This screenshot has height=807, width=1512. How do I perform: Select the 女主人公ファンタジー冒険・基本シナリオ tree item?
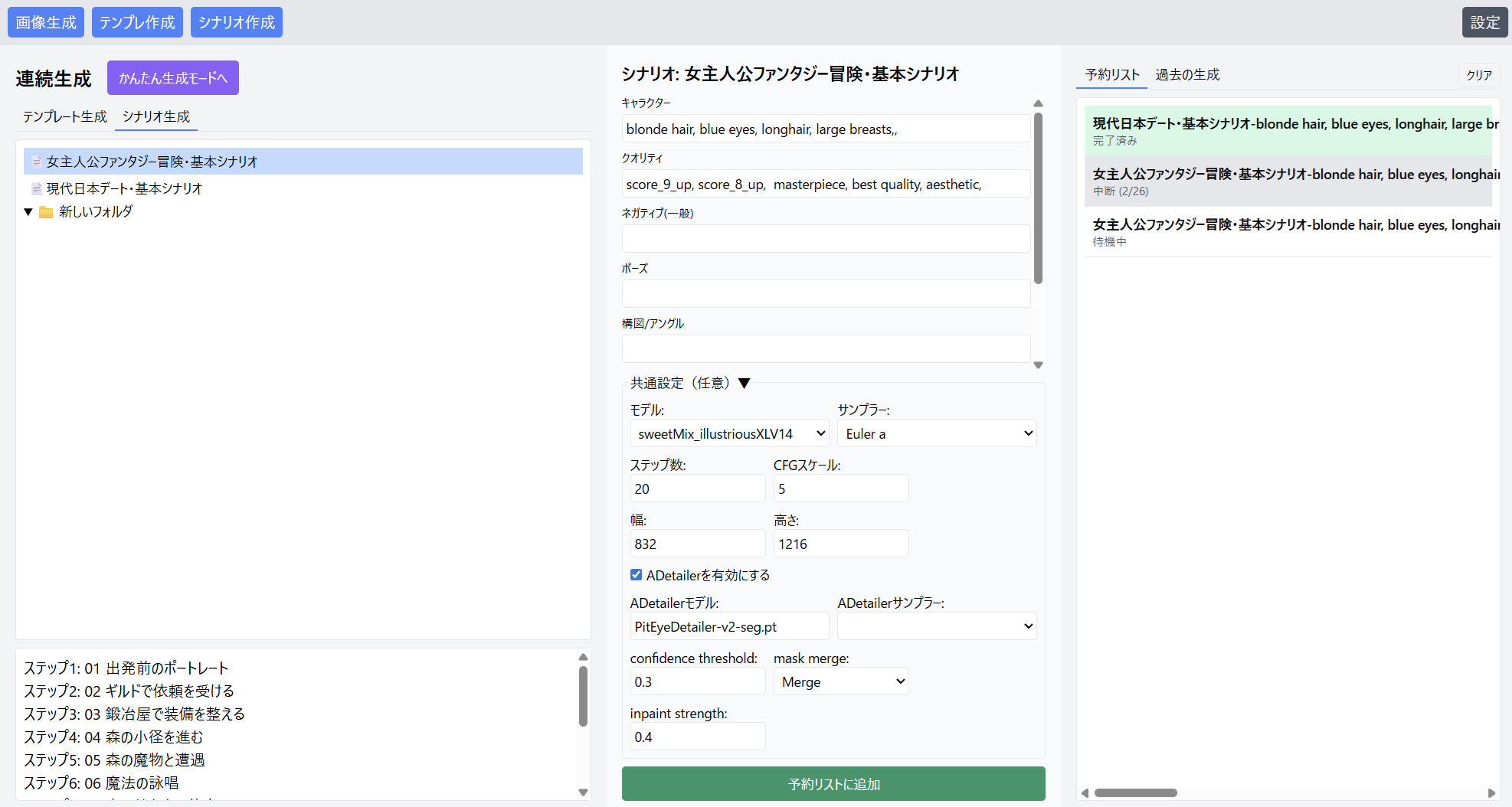[303, 162]
